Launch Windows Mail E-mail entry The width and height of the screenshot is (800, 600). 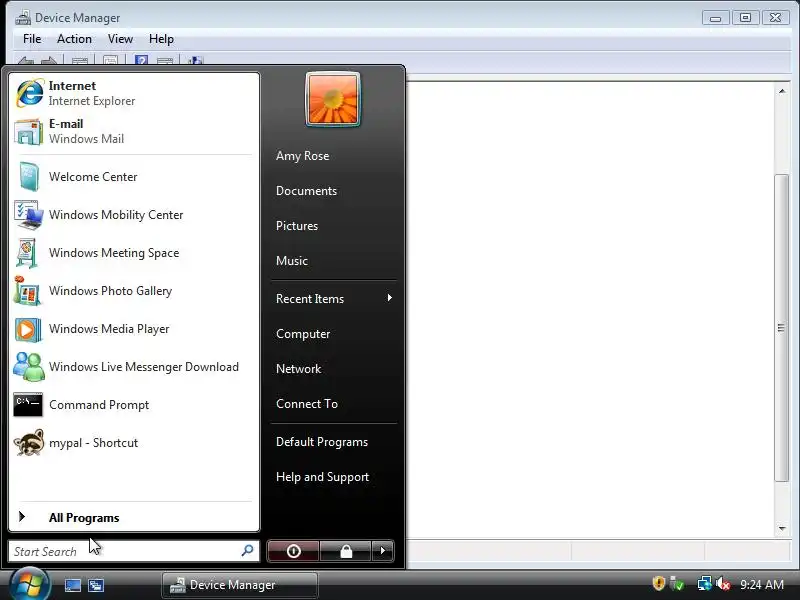[134, 131]
